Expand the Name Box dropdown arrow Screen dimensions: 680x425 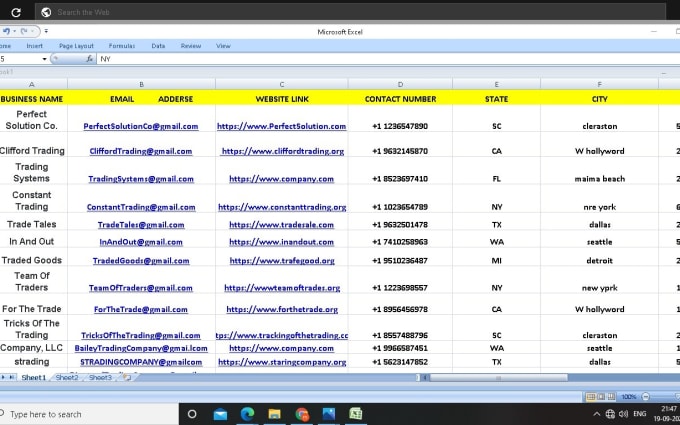pos(44,59)
